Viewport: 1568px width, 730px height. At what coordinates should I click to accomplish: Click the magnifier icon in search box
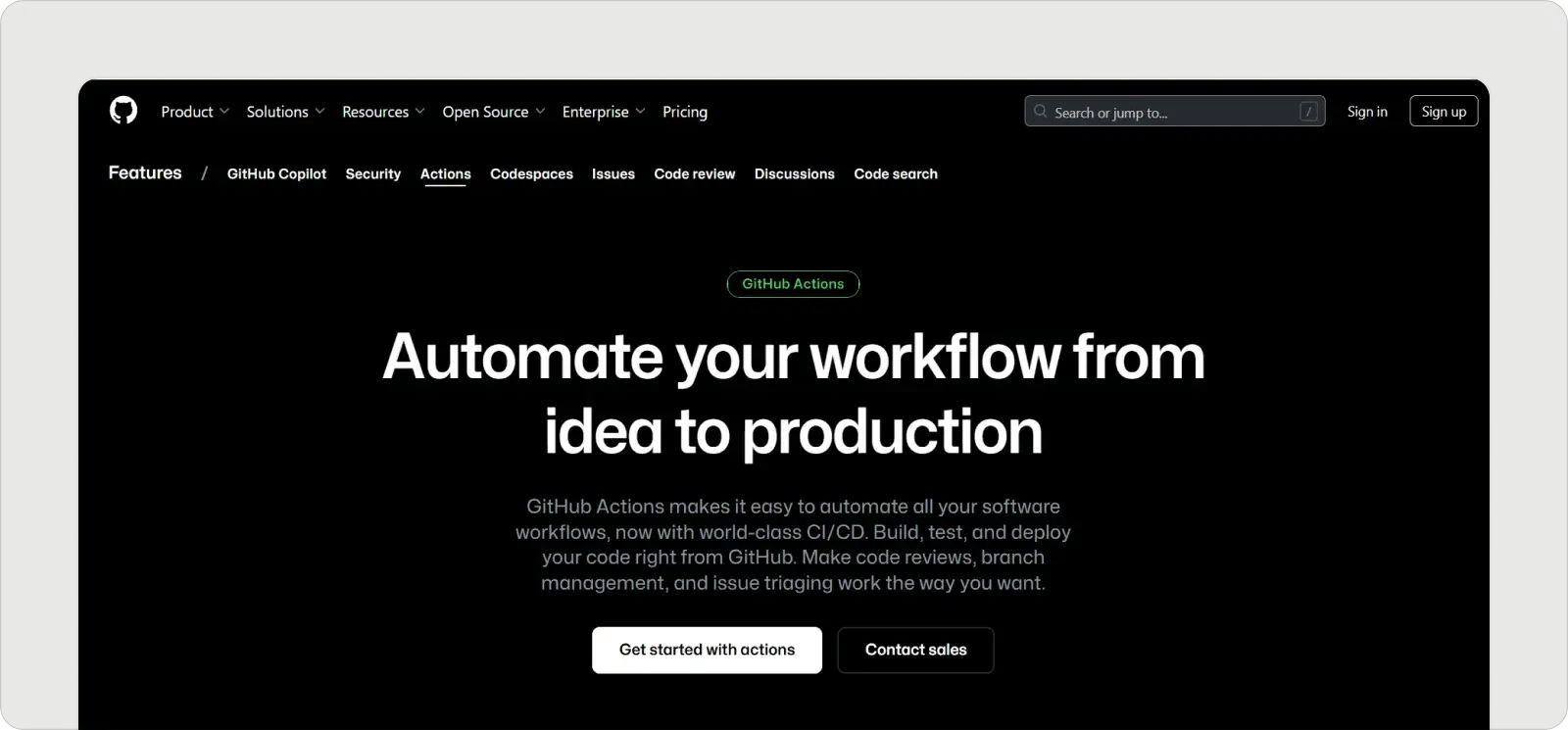[x=1041, y=112]
